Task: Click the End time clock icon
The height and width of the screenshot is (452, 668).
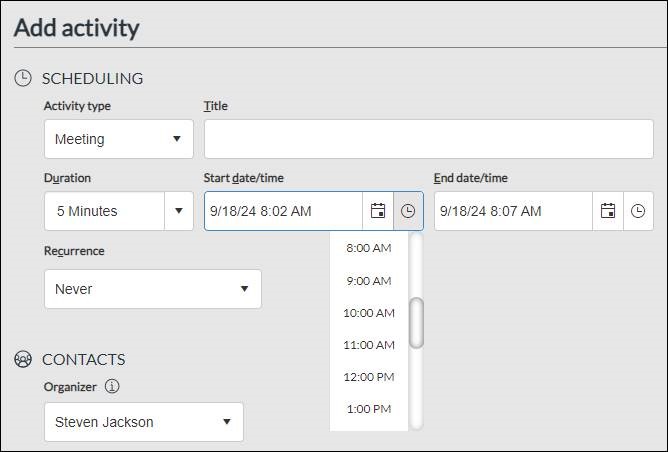Action: pyautogui.click(x=638, y=211)
